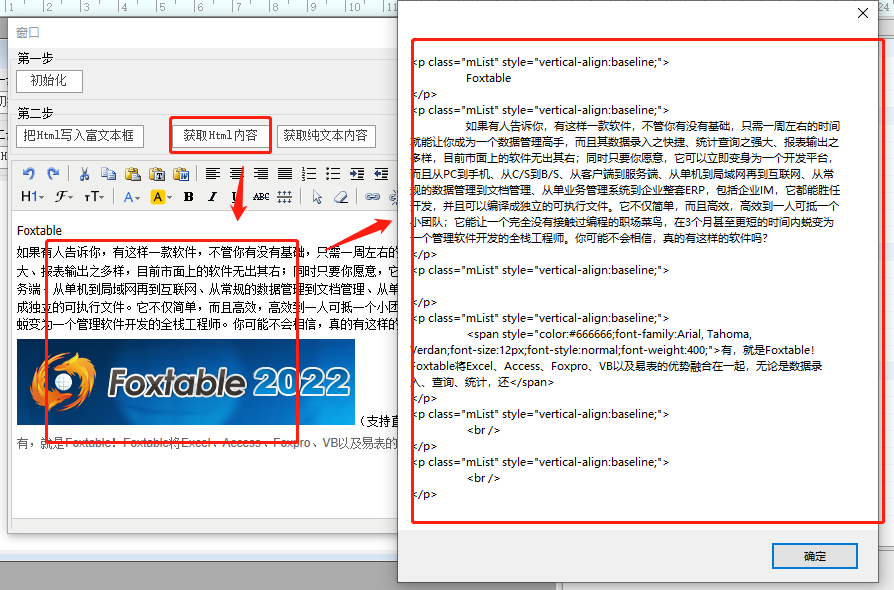
Task: Click 获取纯文本内容 button
Action: click(326, 136)
